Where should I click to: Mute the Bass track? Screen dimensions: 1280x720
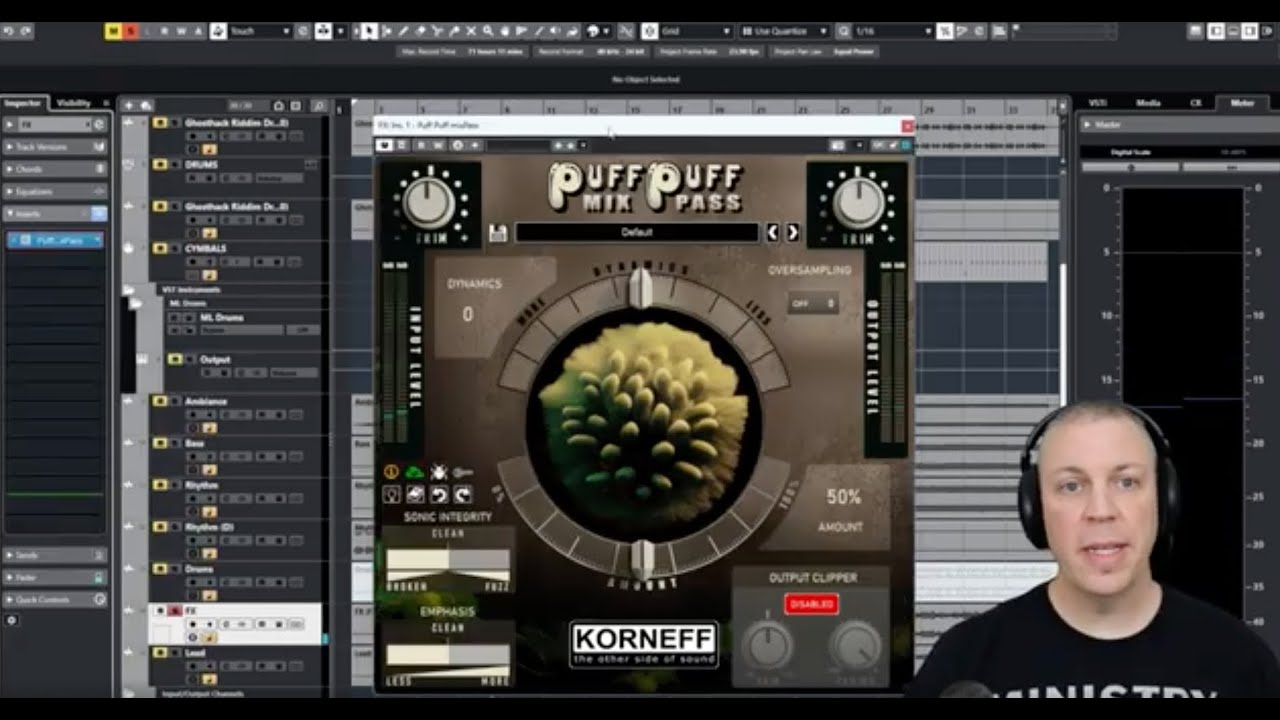point(159,443)
